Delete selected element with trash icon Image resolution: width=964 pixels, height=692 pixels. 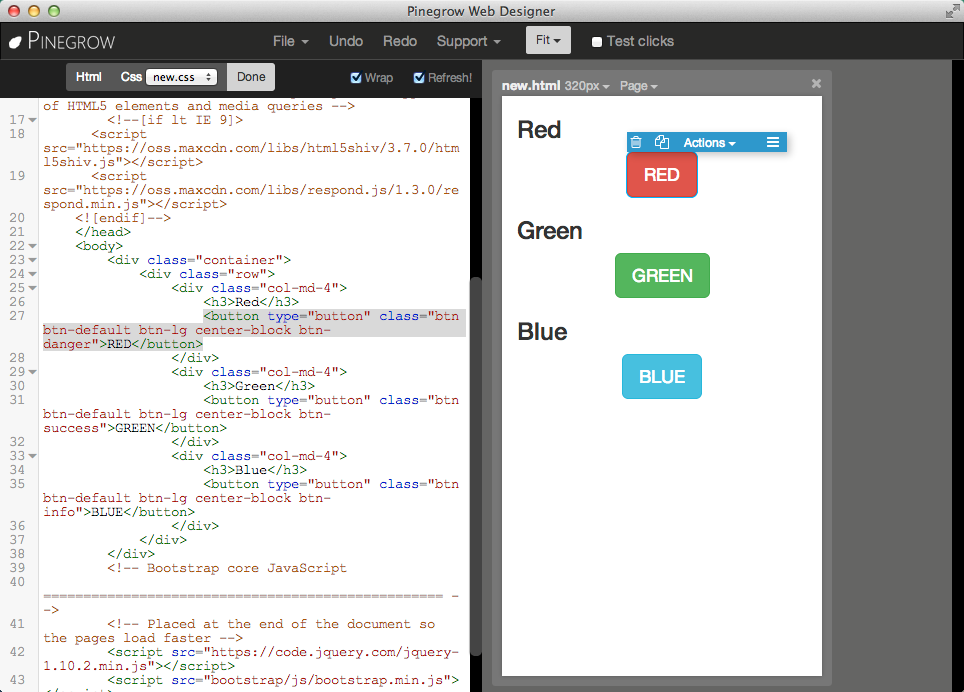pyautogui.click(x=636, y=143)
